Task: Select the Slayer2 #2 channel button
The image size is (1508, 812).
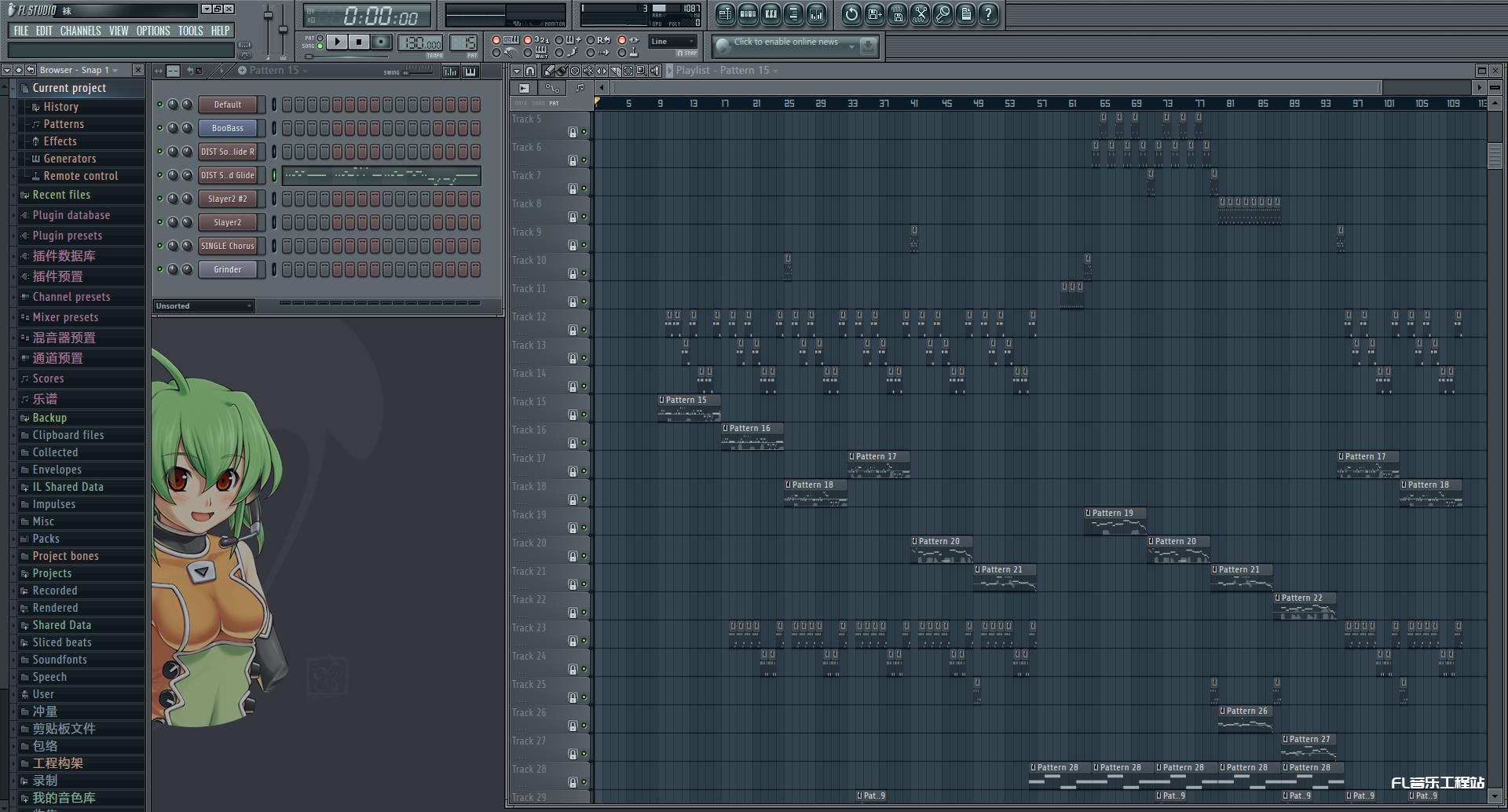Action: coord(228,199)
